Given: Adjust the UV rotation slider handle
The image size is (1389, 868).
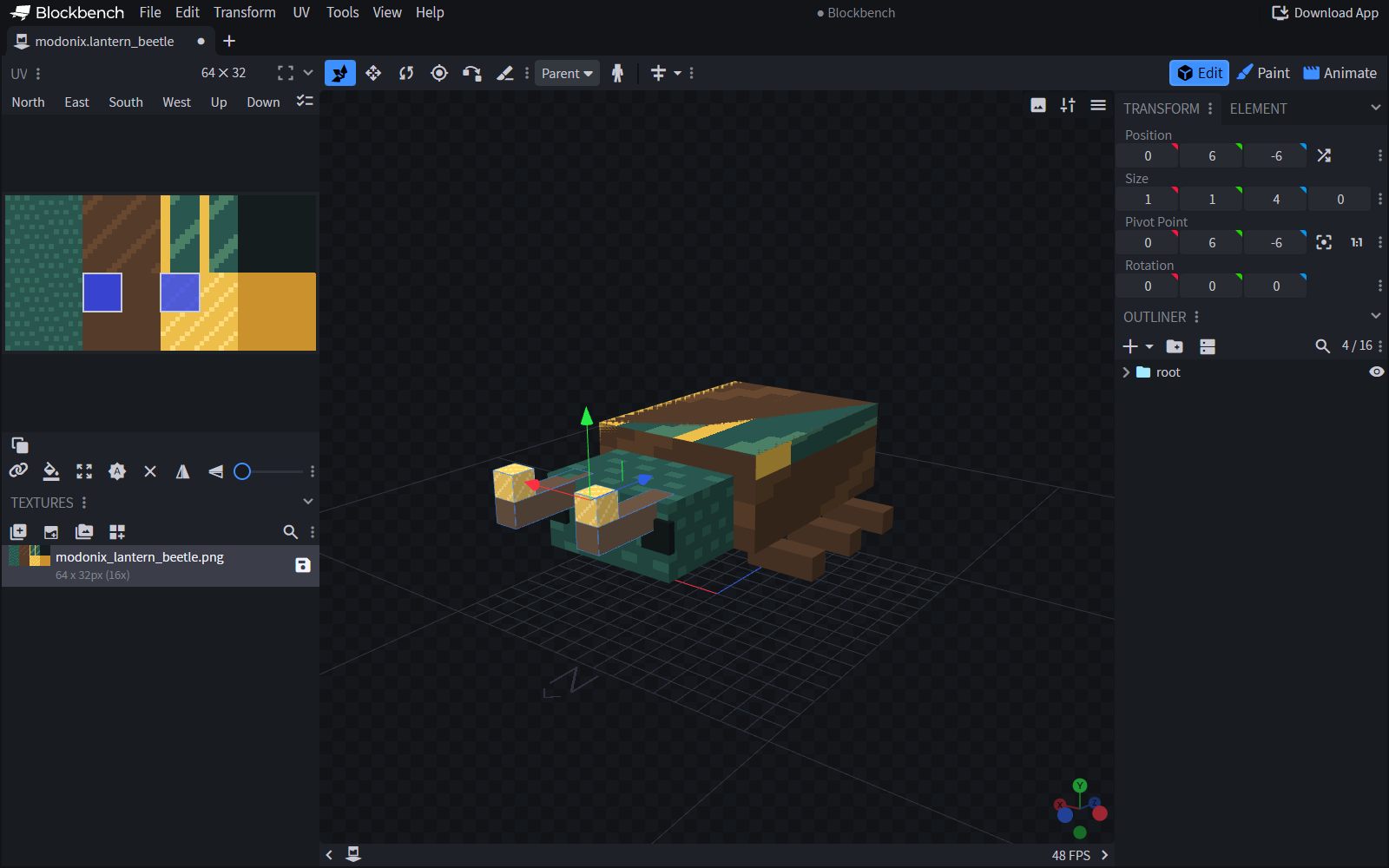Looking at the screenshot, I should coord(242,471).
